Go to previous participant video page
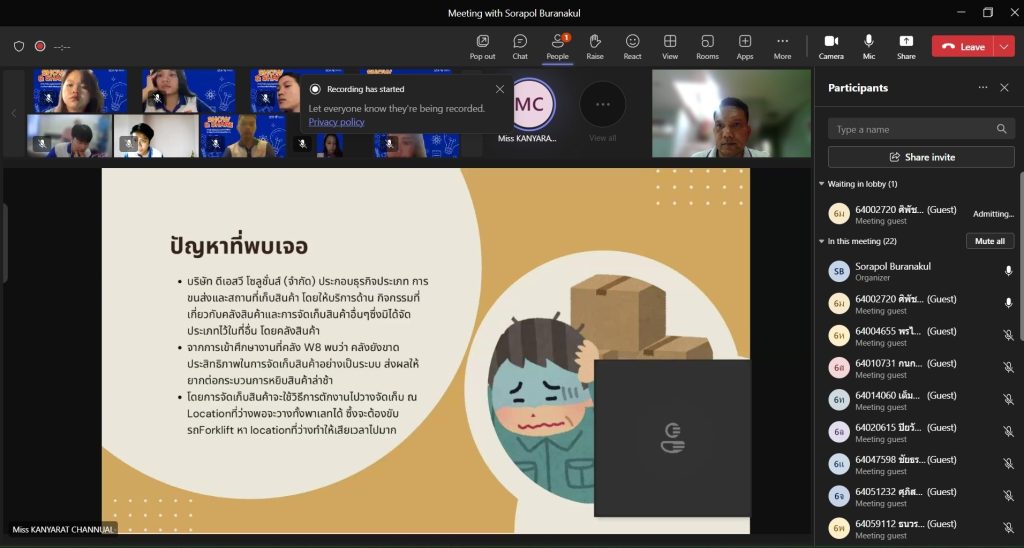1024x548 pixels. tap(14, 113)
